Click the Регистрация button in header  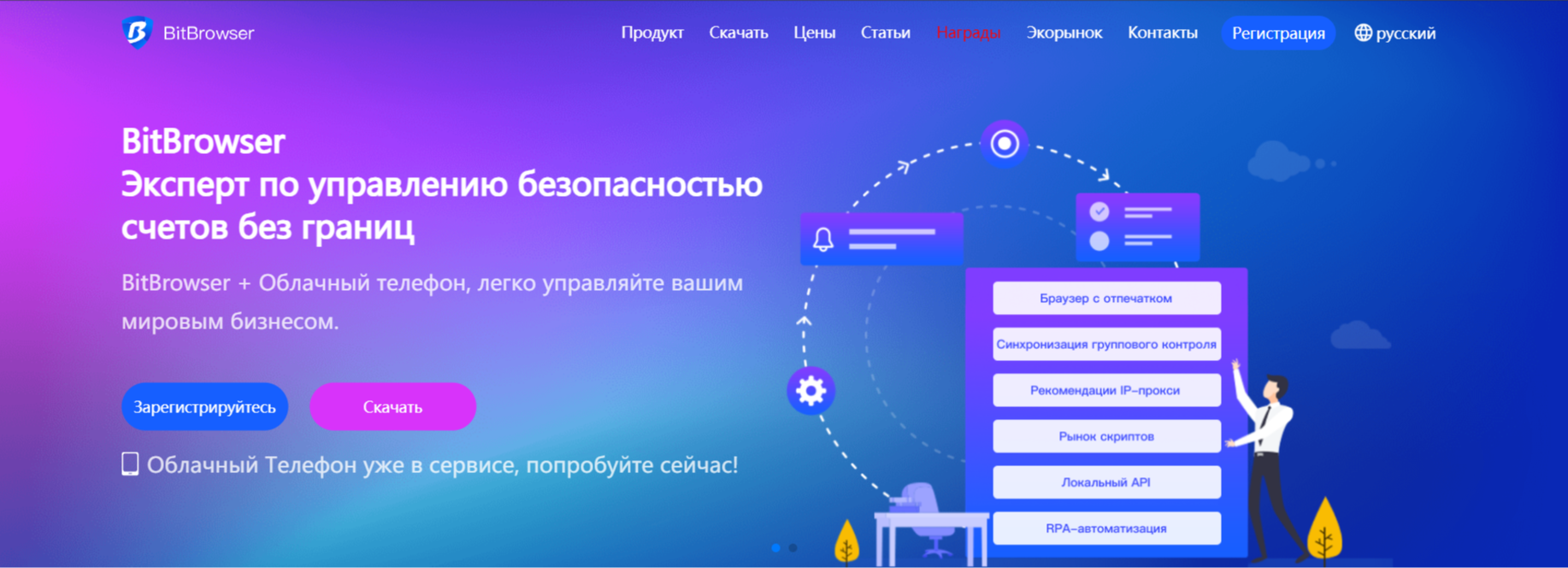pos(1278,33)
